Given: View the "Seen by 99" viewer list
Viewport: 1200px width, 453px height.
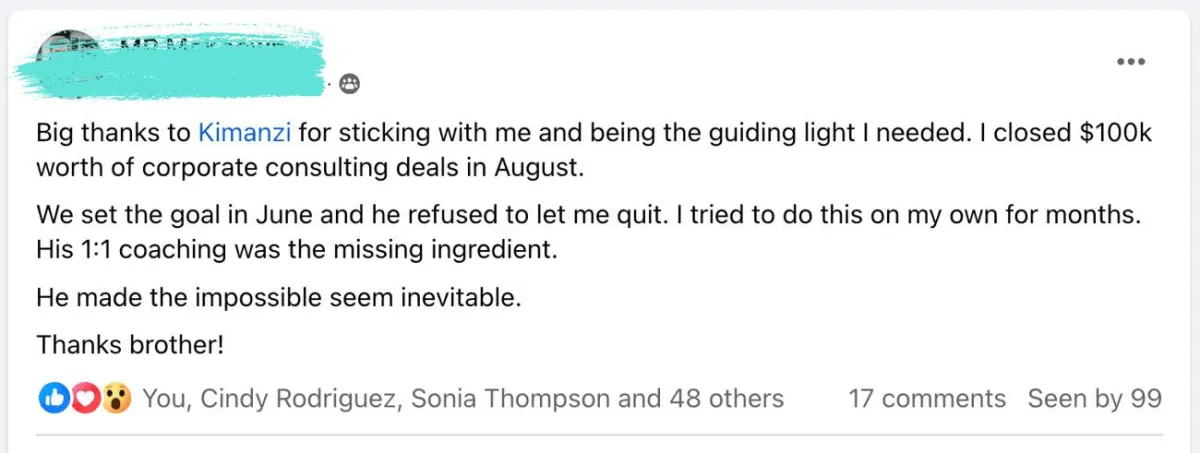Looking at the screenshot, I should [1095, 399].
